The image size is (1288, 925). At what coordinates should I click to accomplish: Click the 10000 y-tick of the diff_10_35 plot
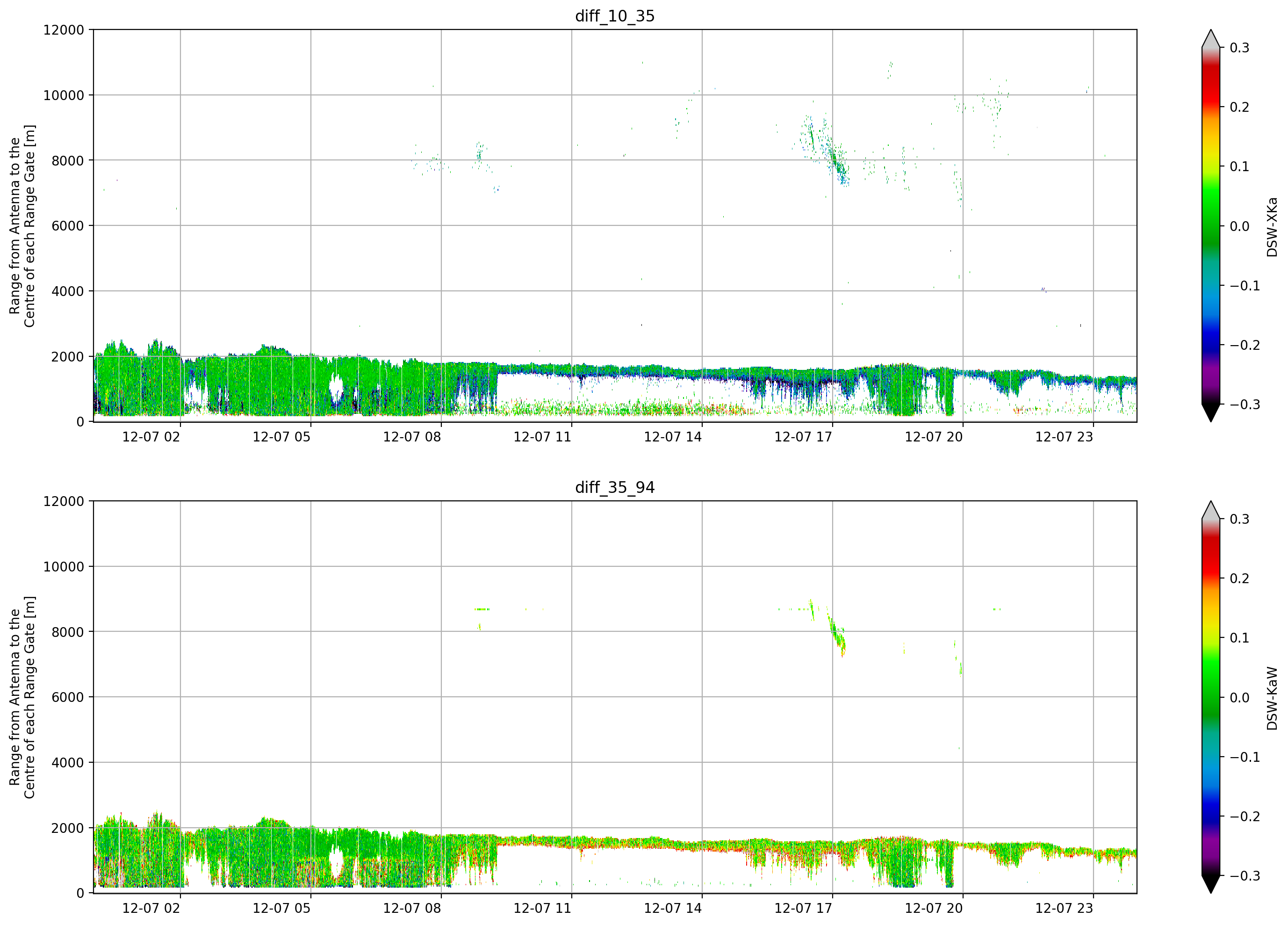coord(64,95)
